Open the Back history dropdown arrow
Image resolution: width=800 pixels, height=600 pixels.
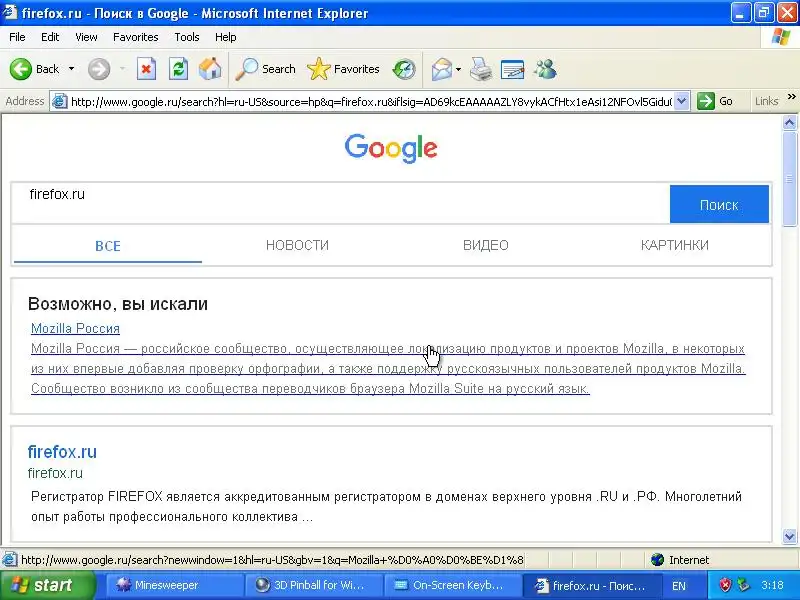(x=71, y=69)
